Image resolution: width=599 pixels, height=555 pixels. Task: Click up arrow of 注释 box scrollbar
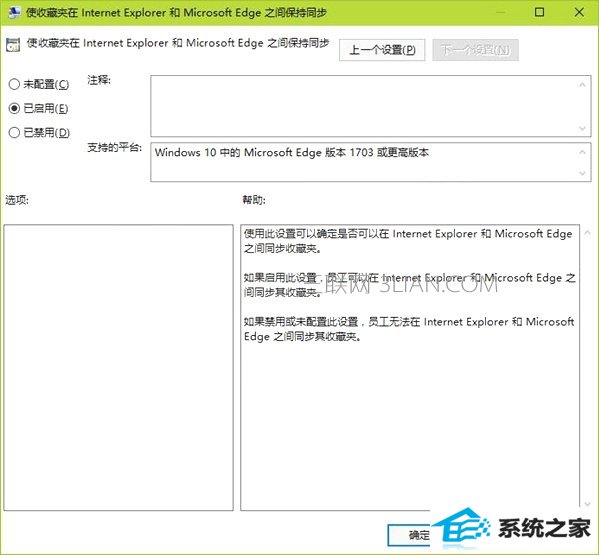[582, 84]
